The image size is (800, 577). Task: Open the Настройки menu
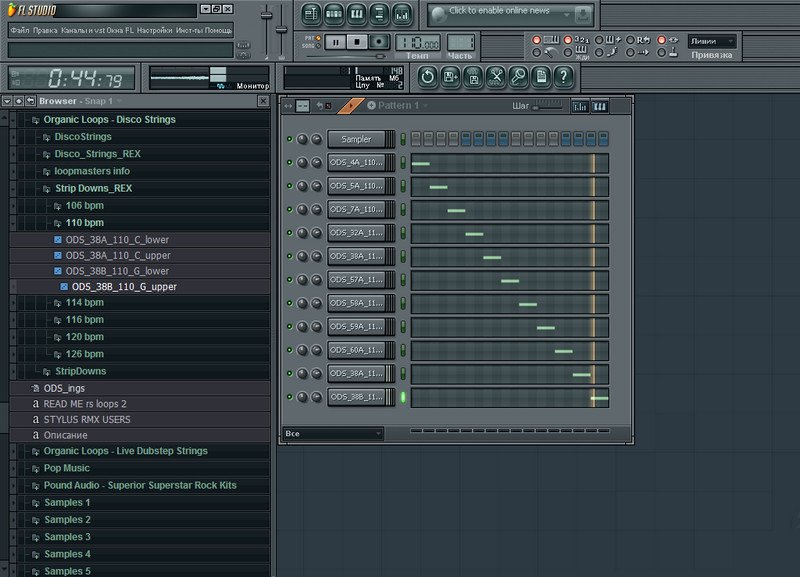154,30
